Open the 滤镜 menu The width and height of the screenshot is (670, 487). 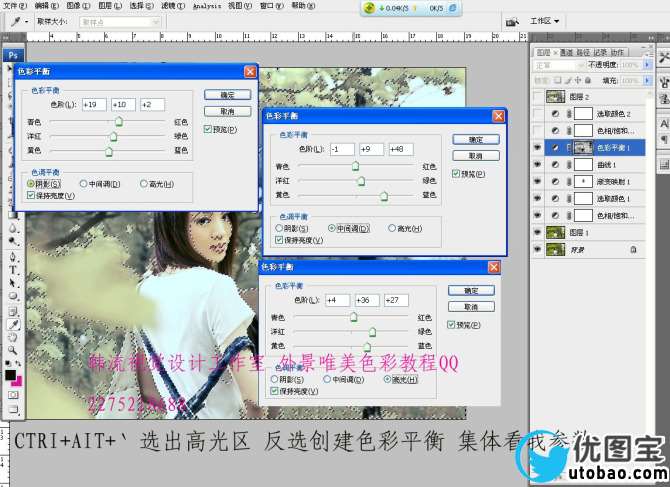tap(173, 6)
